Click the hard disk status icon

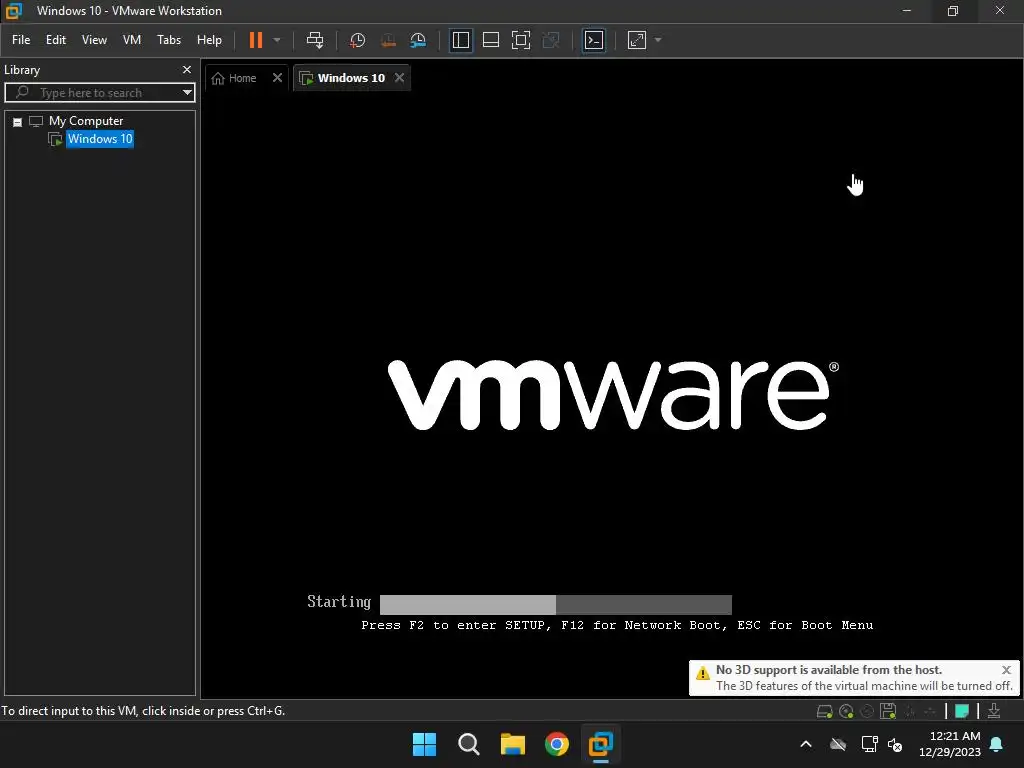point(824,711)
